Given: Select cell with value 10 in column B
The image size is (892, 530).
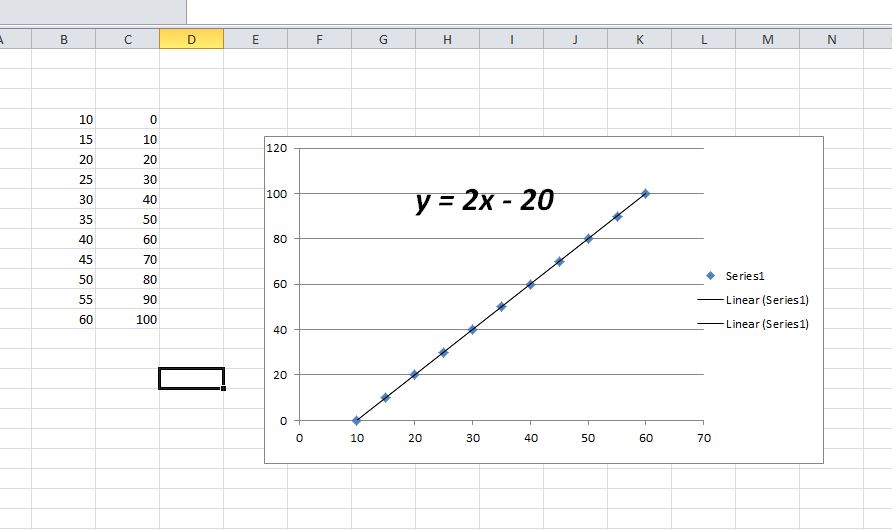Looking at the screenshot, I should pos(64,119).
